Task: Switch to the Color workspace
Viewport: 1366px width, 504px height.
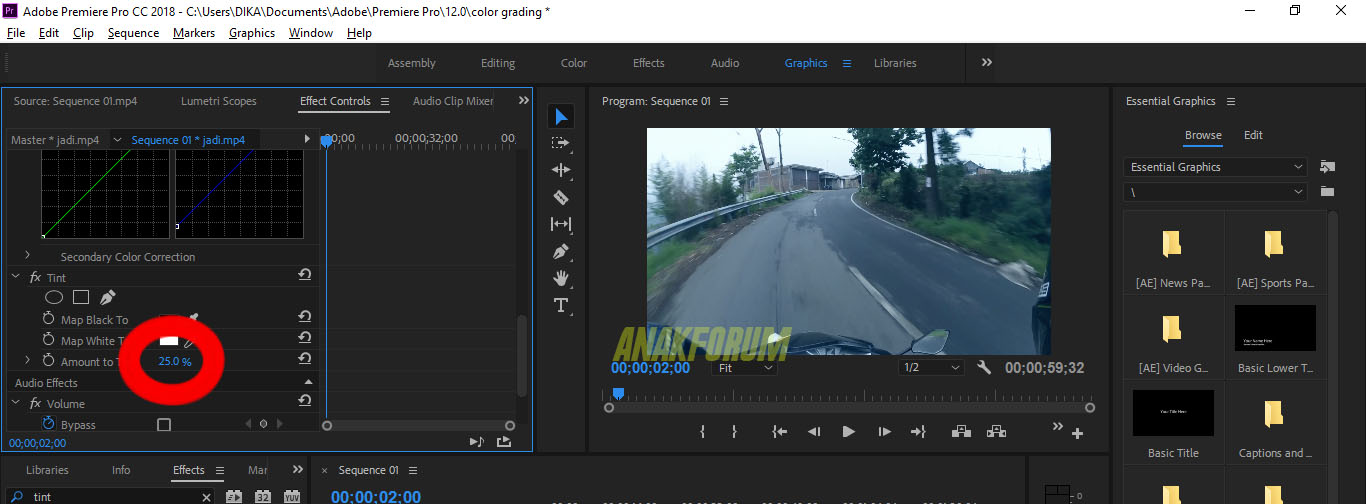Action: (574, 63)
